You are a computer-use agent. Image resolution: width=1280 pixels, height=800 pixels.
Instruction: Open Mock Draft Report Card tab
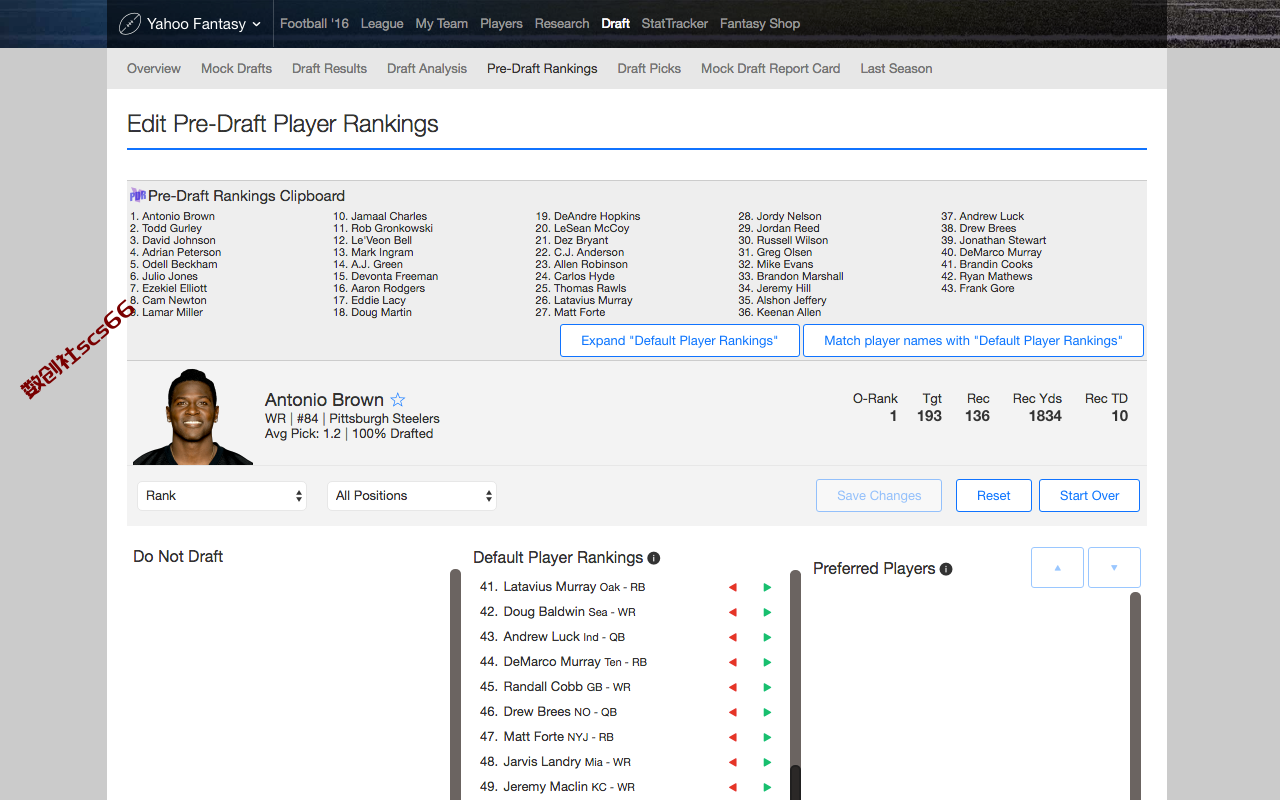[770, 68]
